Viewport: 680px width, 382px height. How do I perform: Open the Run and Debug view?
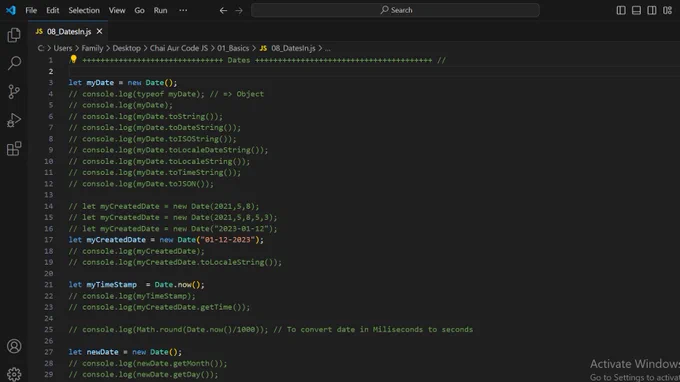[14, 120]
